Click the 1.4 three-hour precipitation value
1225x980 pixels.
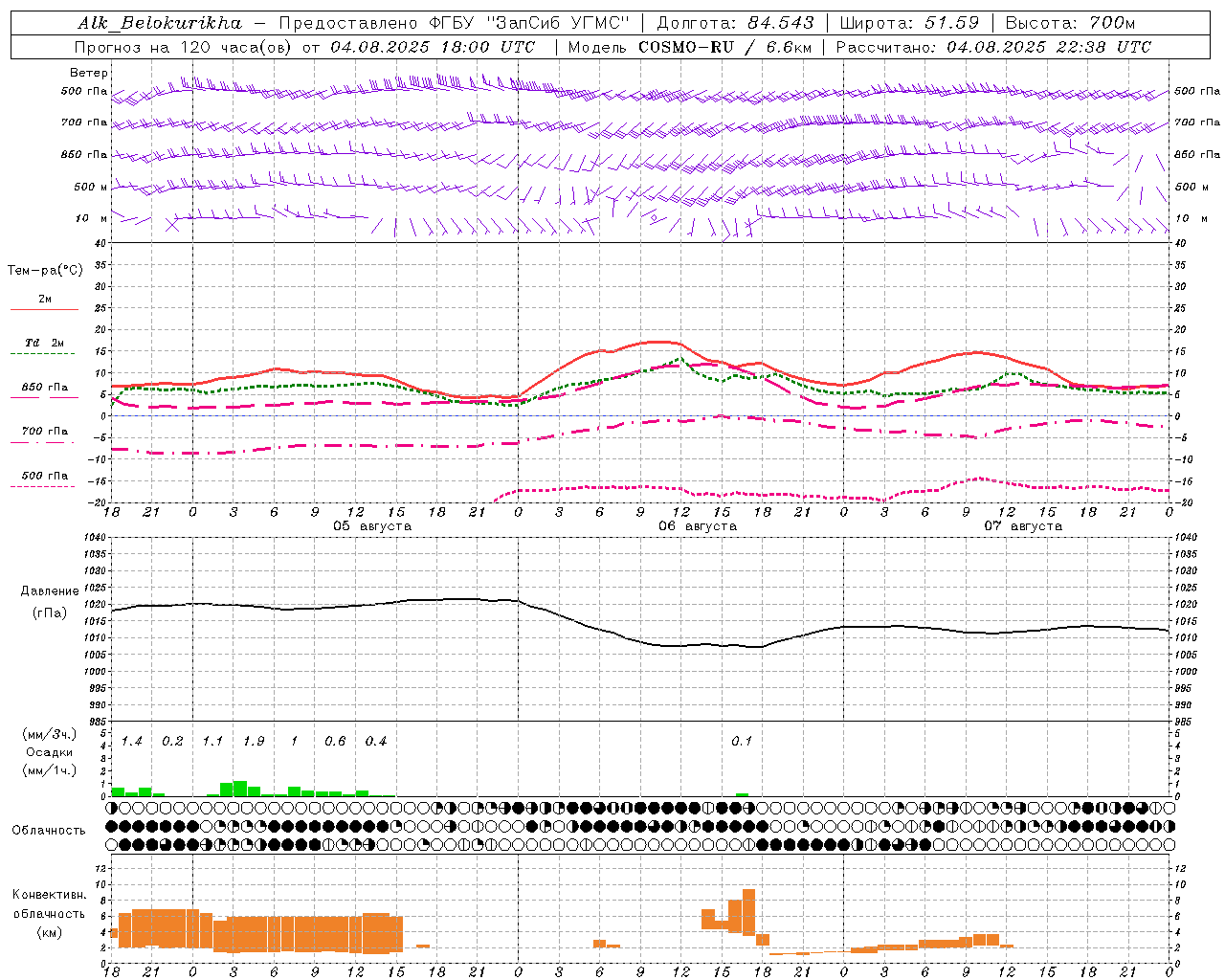coord(131,742)
